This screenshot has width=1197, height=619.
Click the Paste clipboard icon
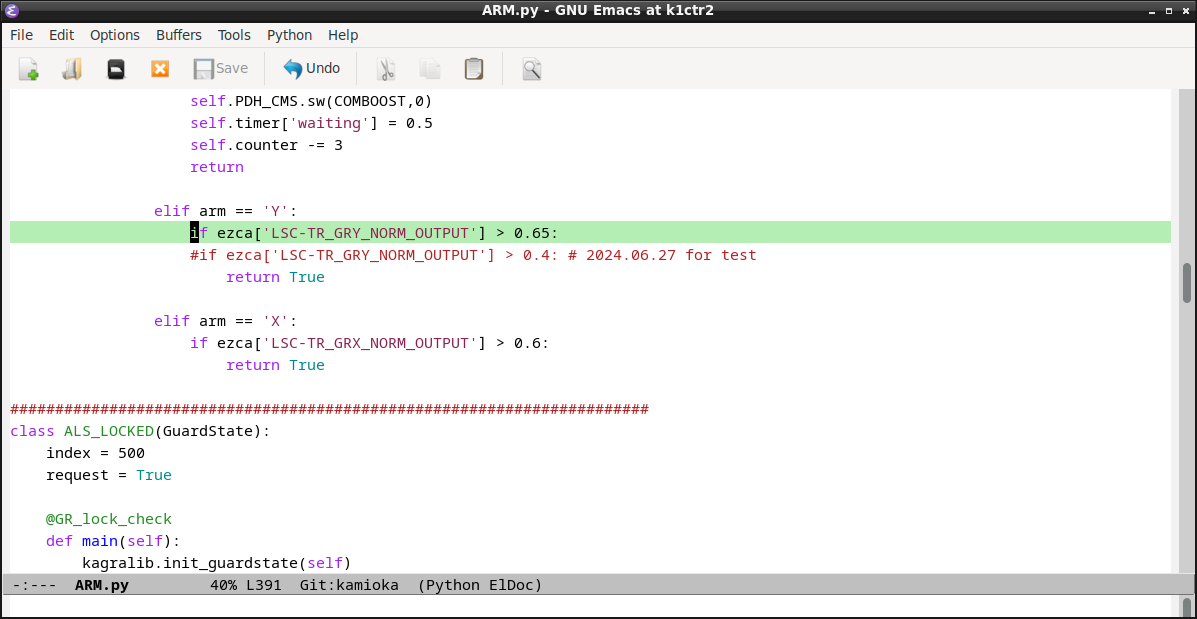click(x=474, y=69)
